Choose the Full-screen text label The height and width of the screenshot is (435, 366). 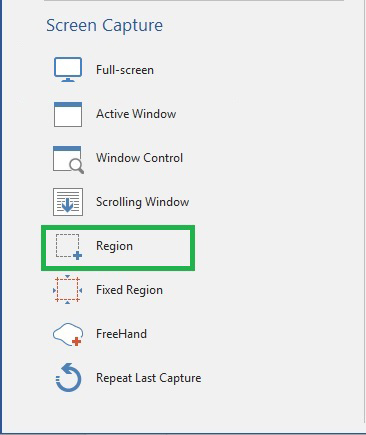(125, 70)
